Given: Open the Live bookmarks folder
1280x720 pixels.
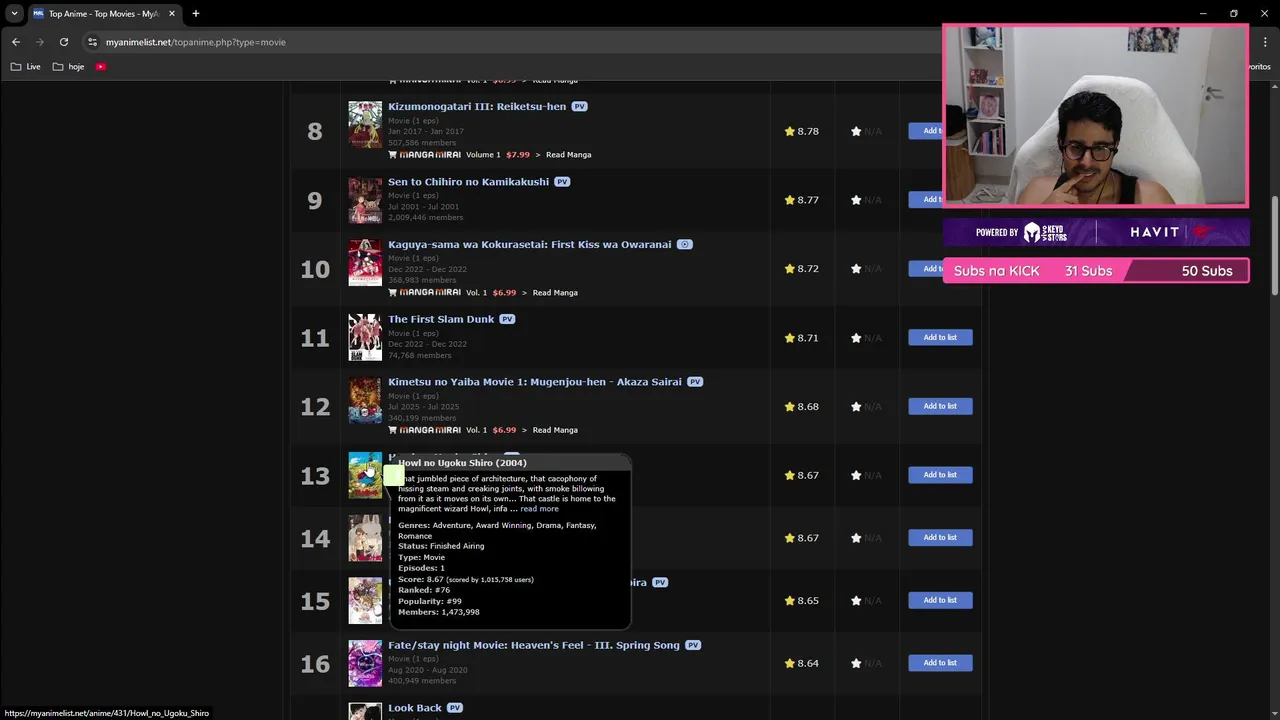Looking at the screenshot, I should (26, 67).
